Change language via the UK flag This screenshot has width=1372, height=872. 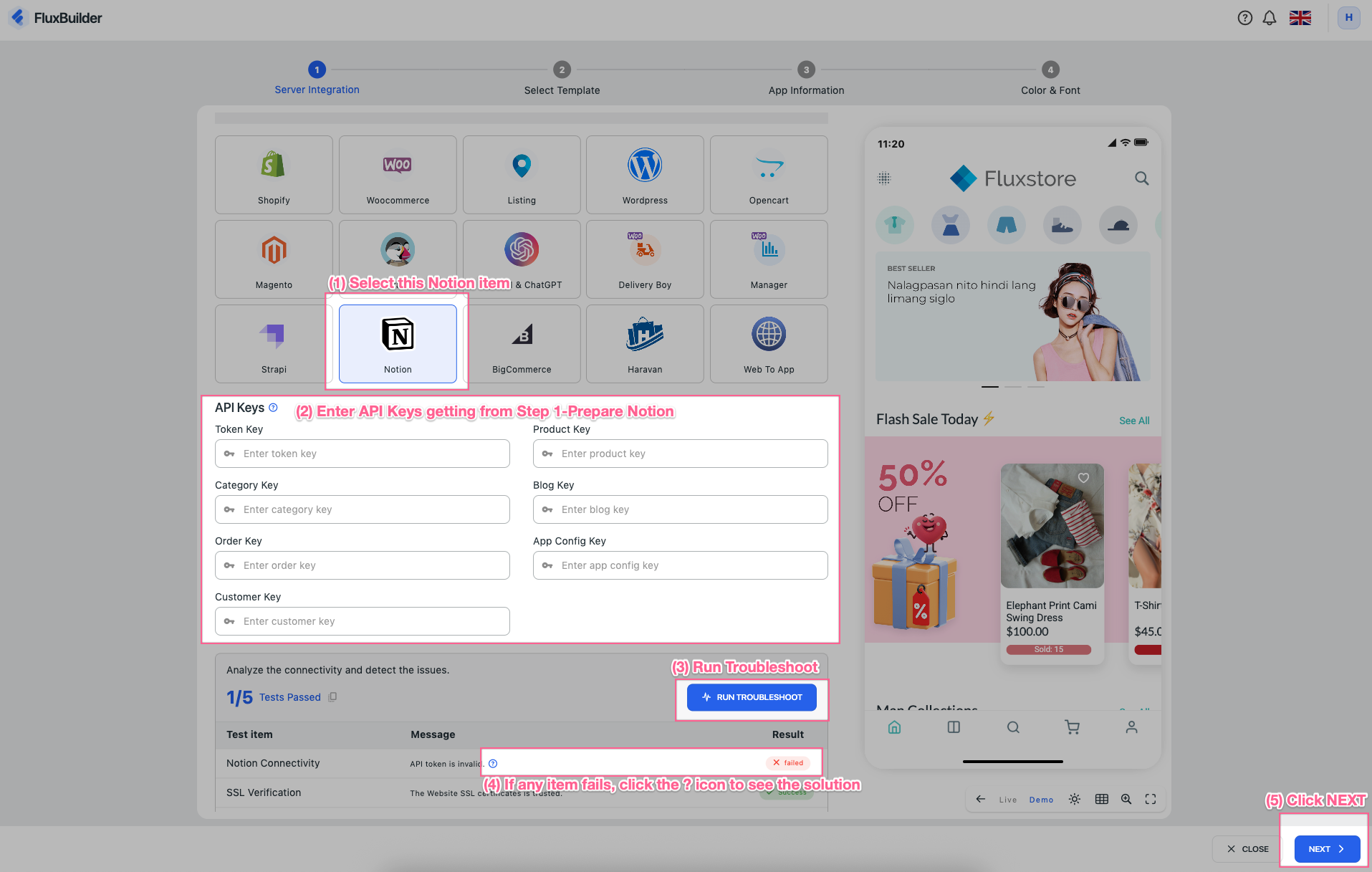[x=1300, y=18]
